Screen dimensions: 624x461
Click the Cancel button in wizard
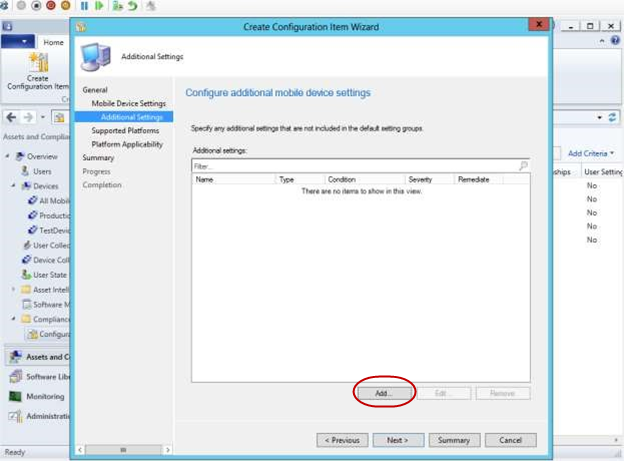[x=510, y=440]
